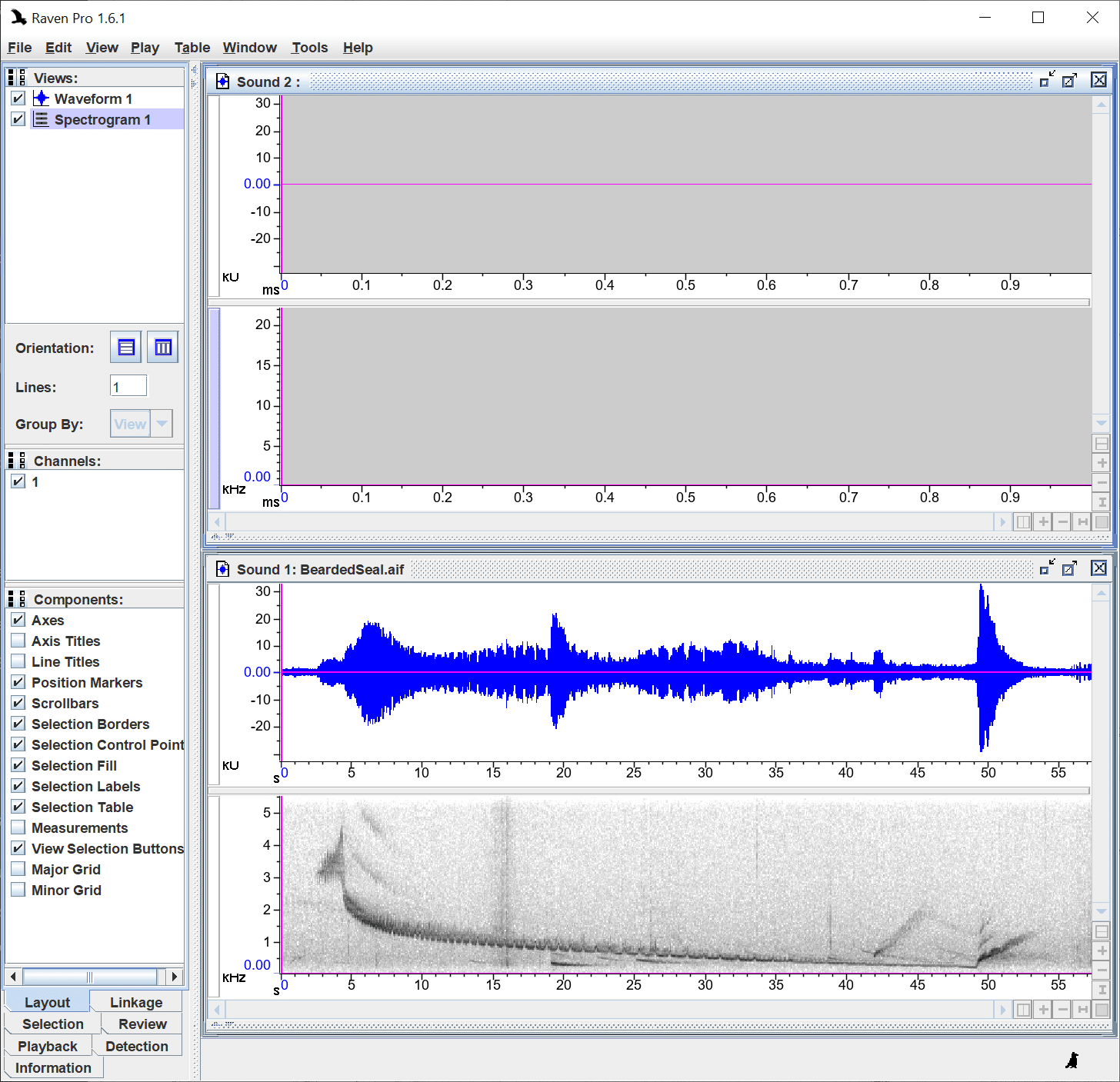1120x1082 pixels.
Task: Zoom out vertically on BeardedSeal.aif window
Action: tap(1102, 970)
